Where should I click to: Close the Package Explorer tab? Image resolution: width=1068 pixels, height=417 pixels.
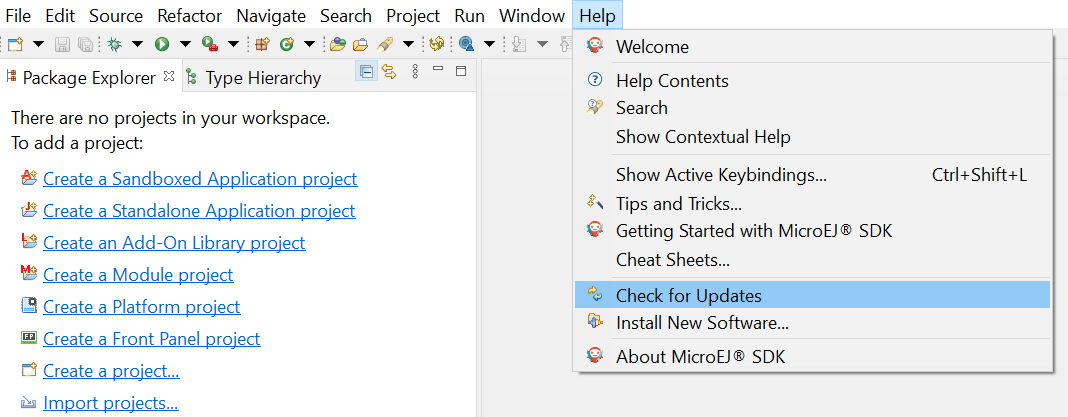pos(168,75)
